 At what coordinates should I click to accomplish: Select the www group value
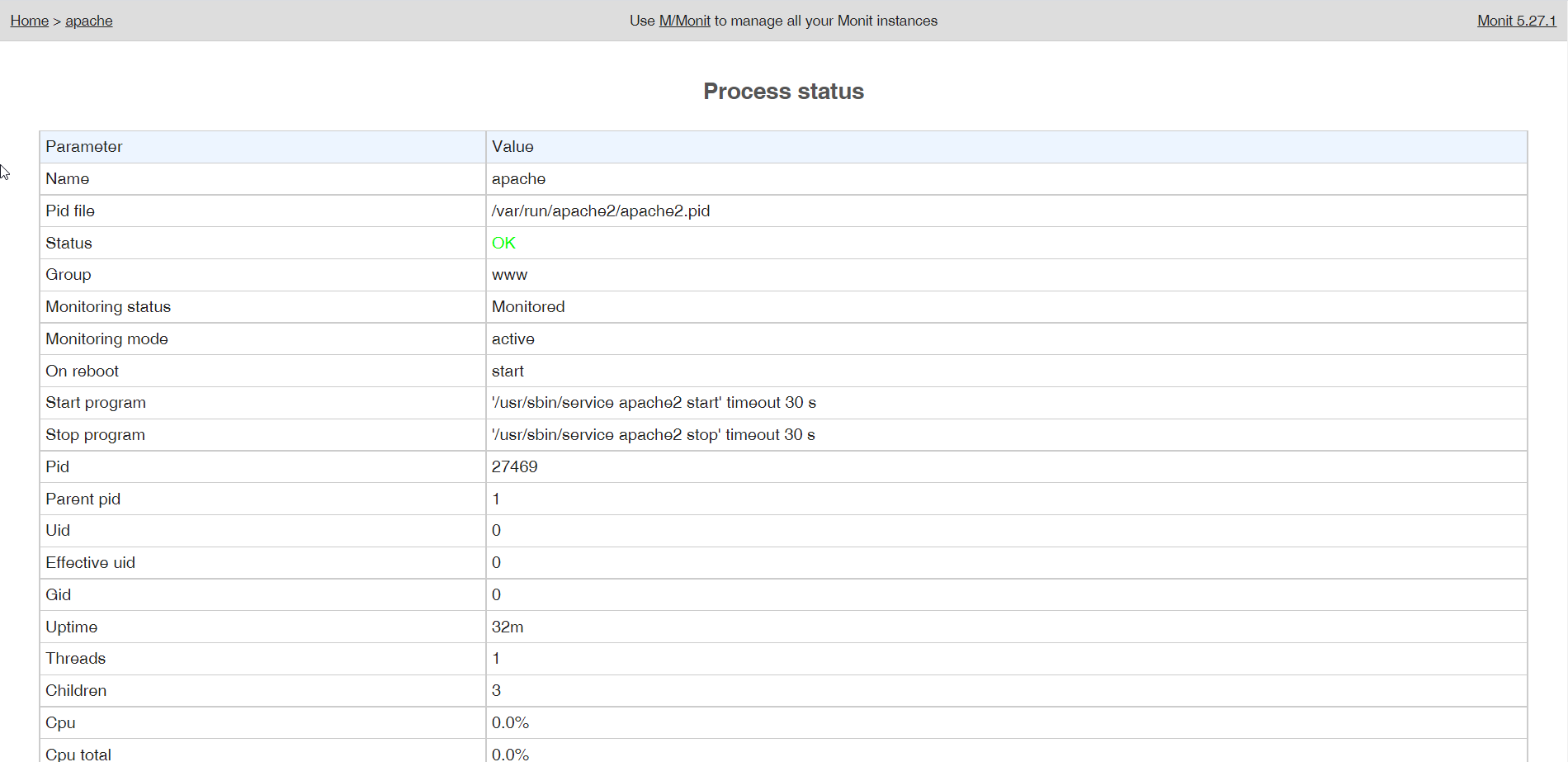[509, 275]
